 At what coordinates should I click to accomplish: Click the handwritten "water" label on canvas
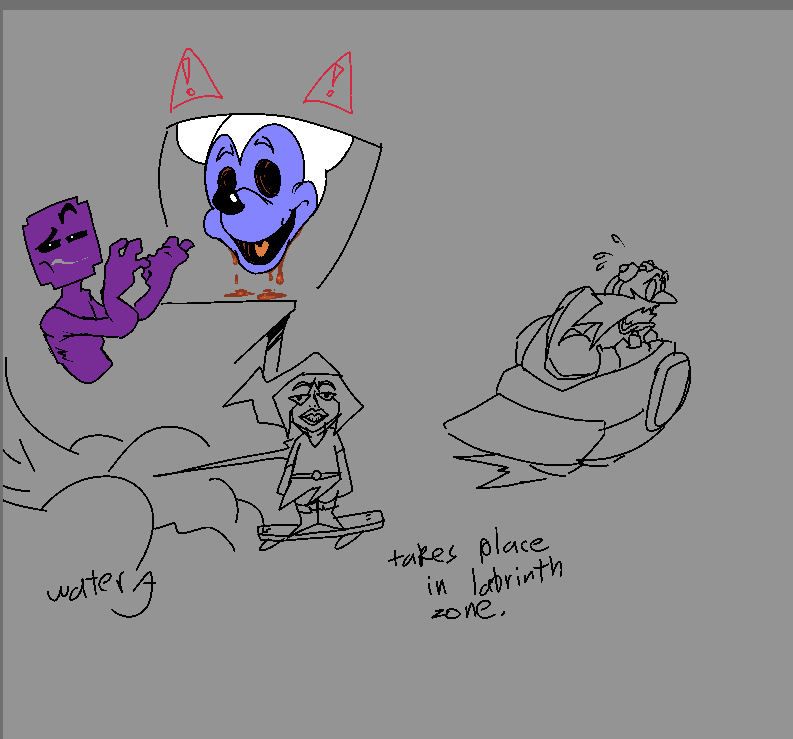pyautogui.click(x=86, y=586)
